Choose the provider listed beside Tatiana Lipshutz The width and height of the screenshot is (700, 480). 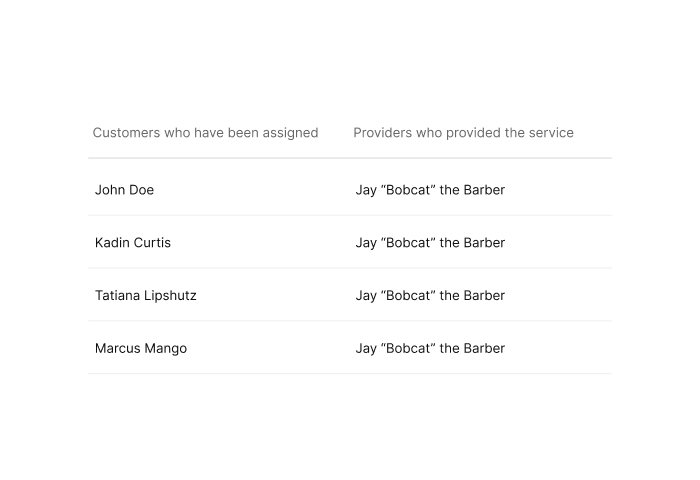tap(430, 296)
